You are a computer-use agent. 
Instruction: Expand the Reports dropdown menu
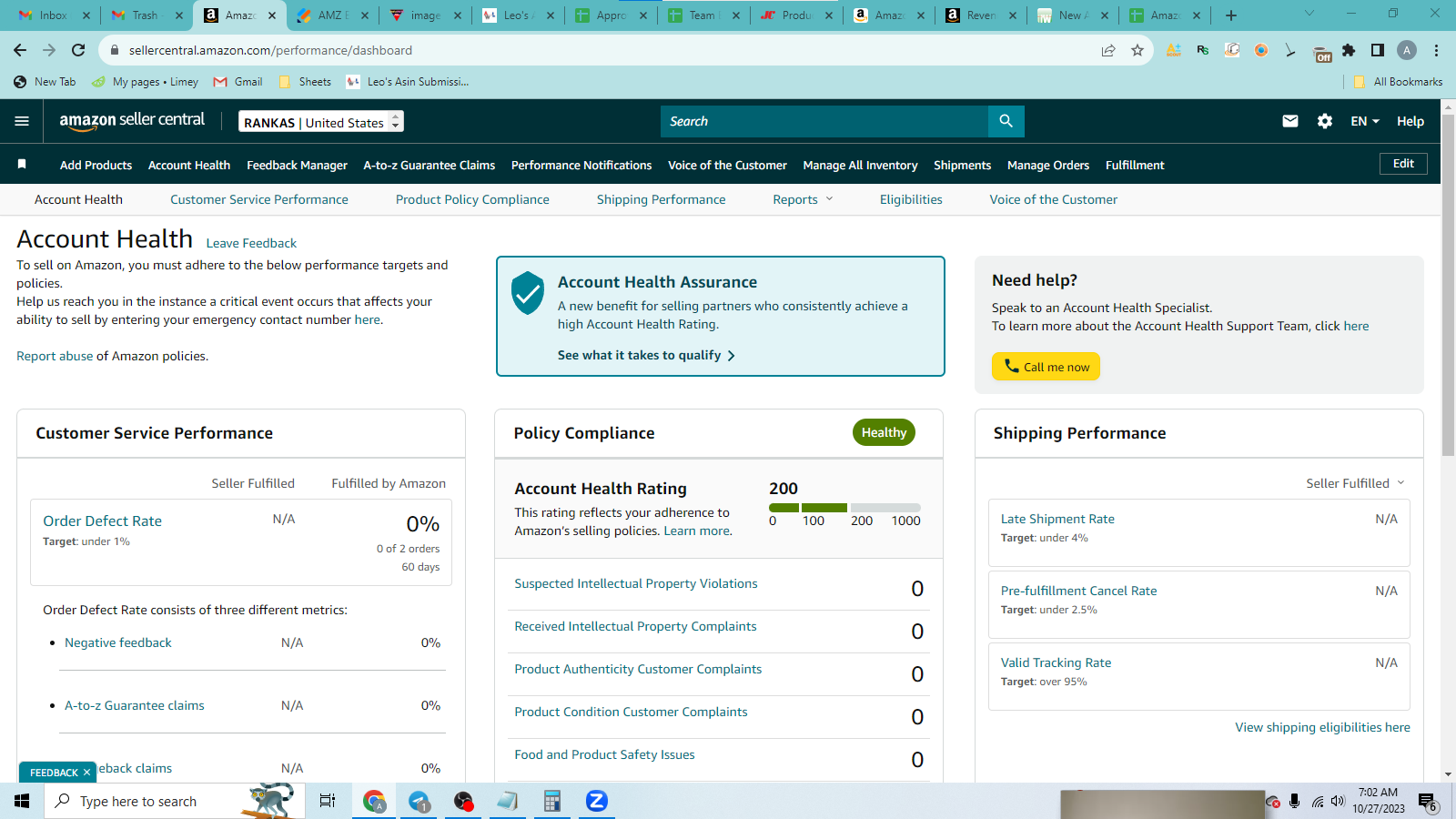[x=803, y=199]
